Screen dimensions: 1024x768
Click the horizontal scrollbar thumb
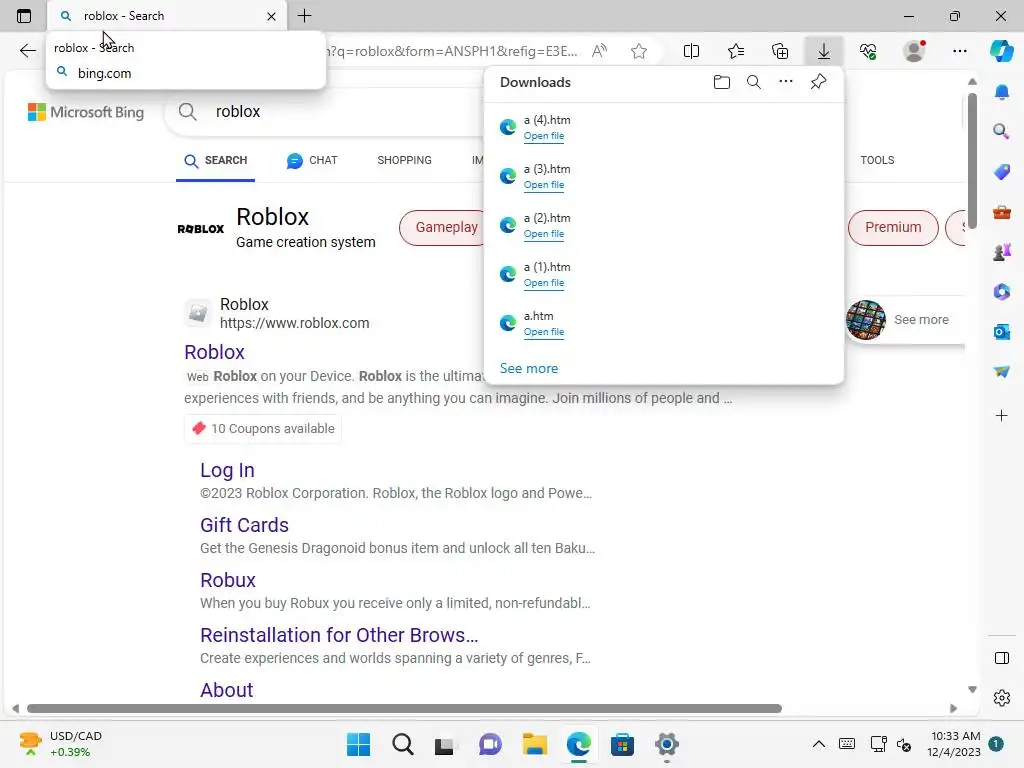pos(404,709)
